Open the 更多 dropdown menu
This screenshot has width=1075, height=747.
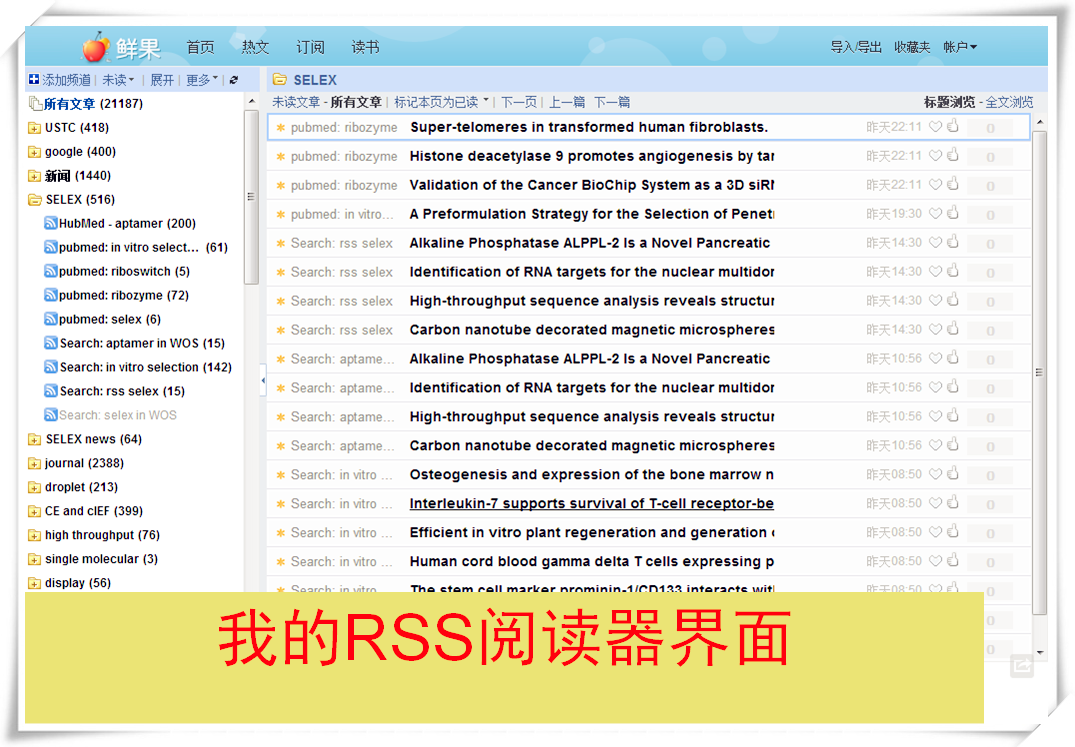click(x=202, y=80)
